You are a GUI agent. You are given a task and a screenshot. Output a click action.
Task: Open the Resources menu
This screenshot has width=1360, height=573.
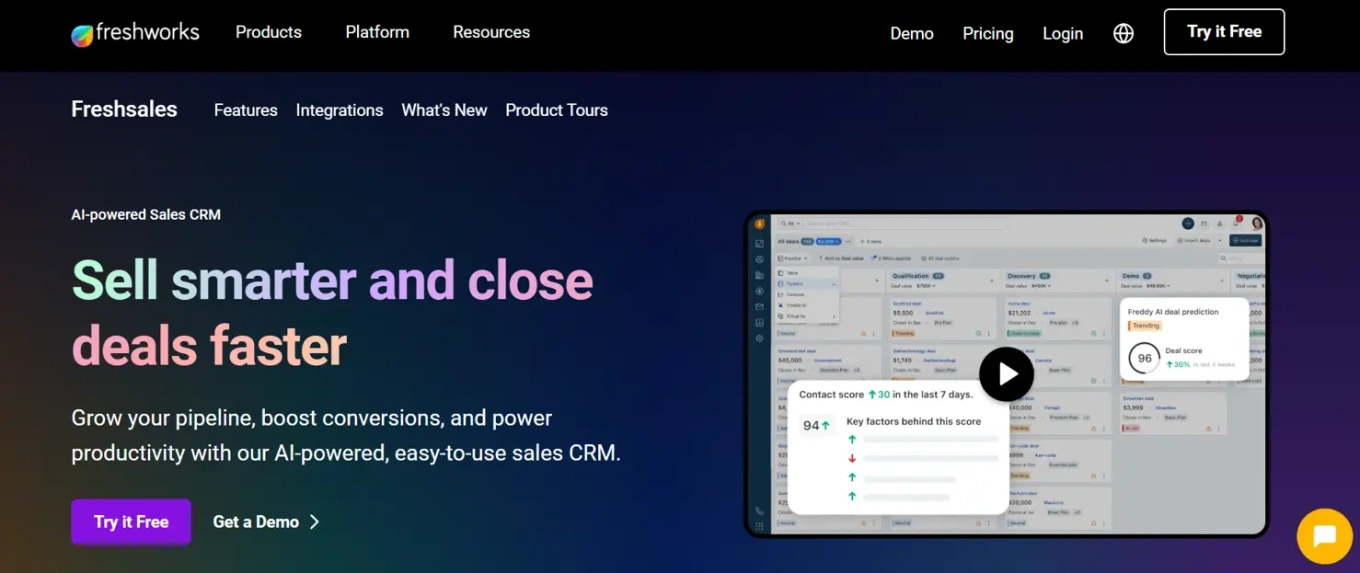(491, 32)
